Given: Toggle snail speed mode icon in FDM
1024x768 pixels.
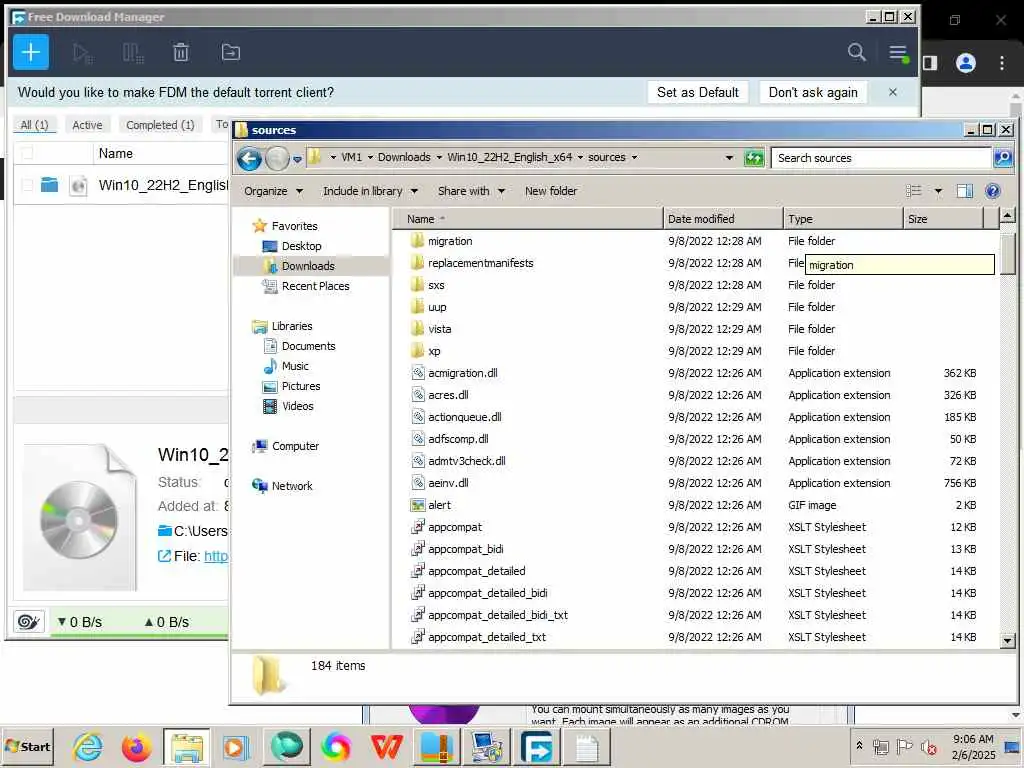Looking at the screenshot, I should pos(29,621).
